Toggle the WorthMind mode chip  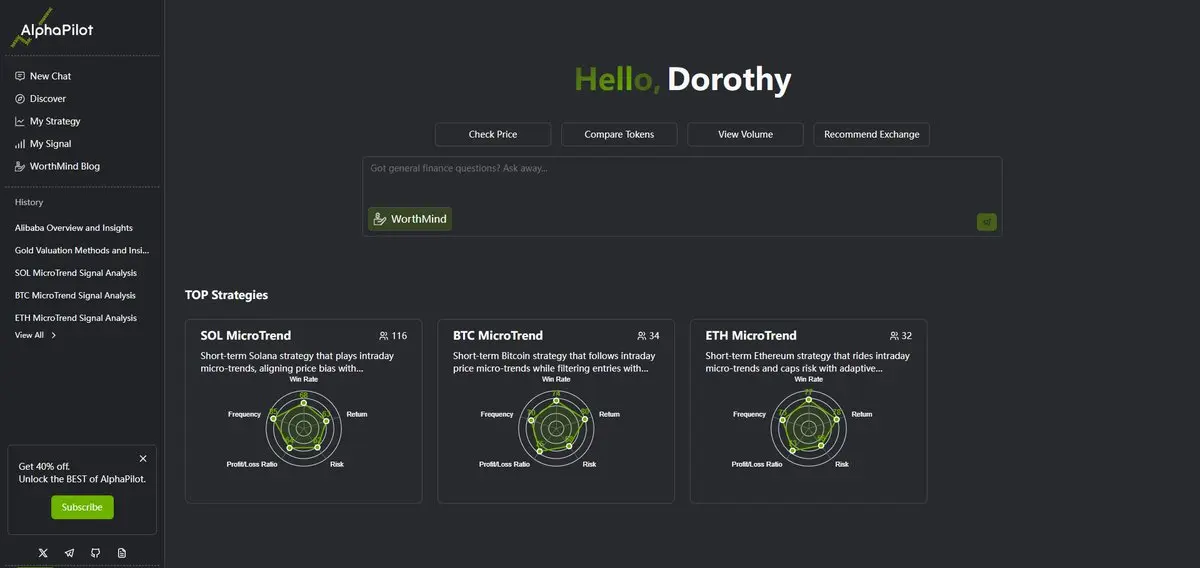point(410,219)
